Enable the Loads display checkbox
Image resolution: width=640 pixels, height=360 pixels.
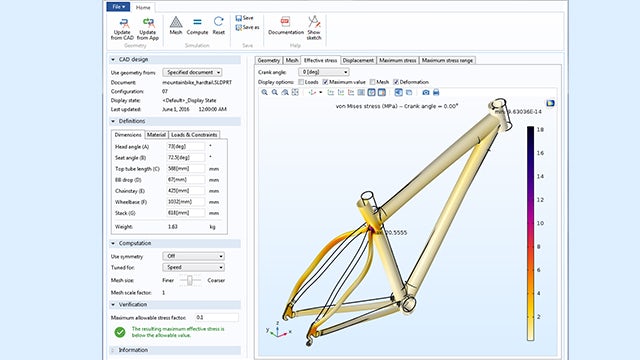coord(301,82)
